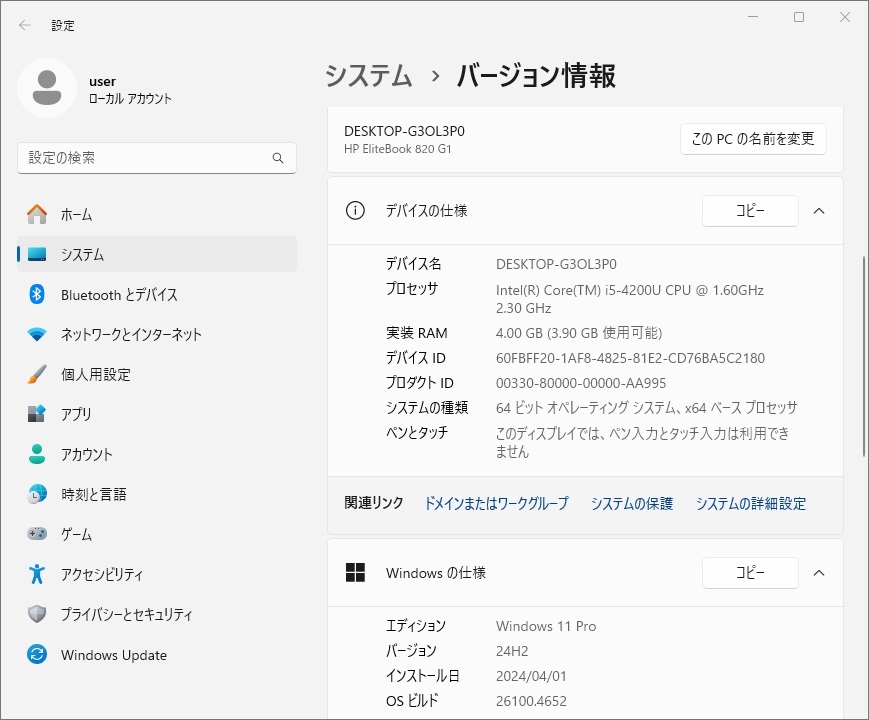This screenshot has height=720, width=869.
Task: Click the ペンとタッチ label
Action: (x=417, y=433)
